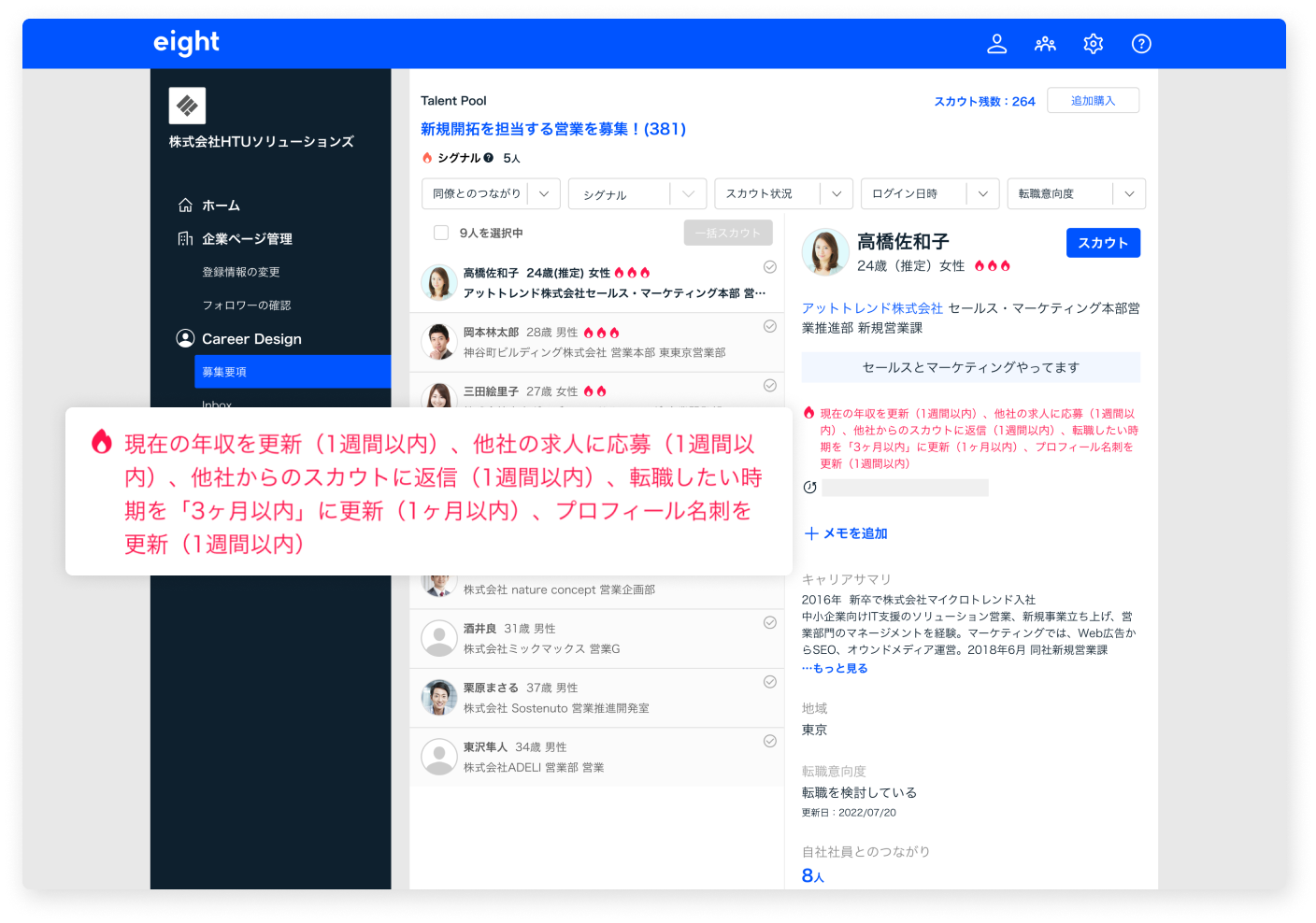Click 東沢隼人 placeholder avatar
1316x923 pixels.
pyautogui.click(x=438, y=757)
